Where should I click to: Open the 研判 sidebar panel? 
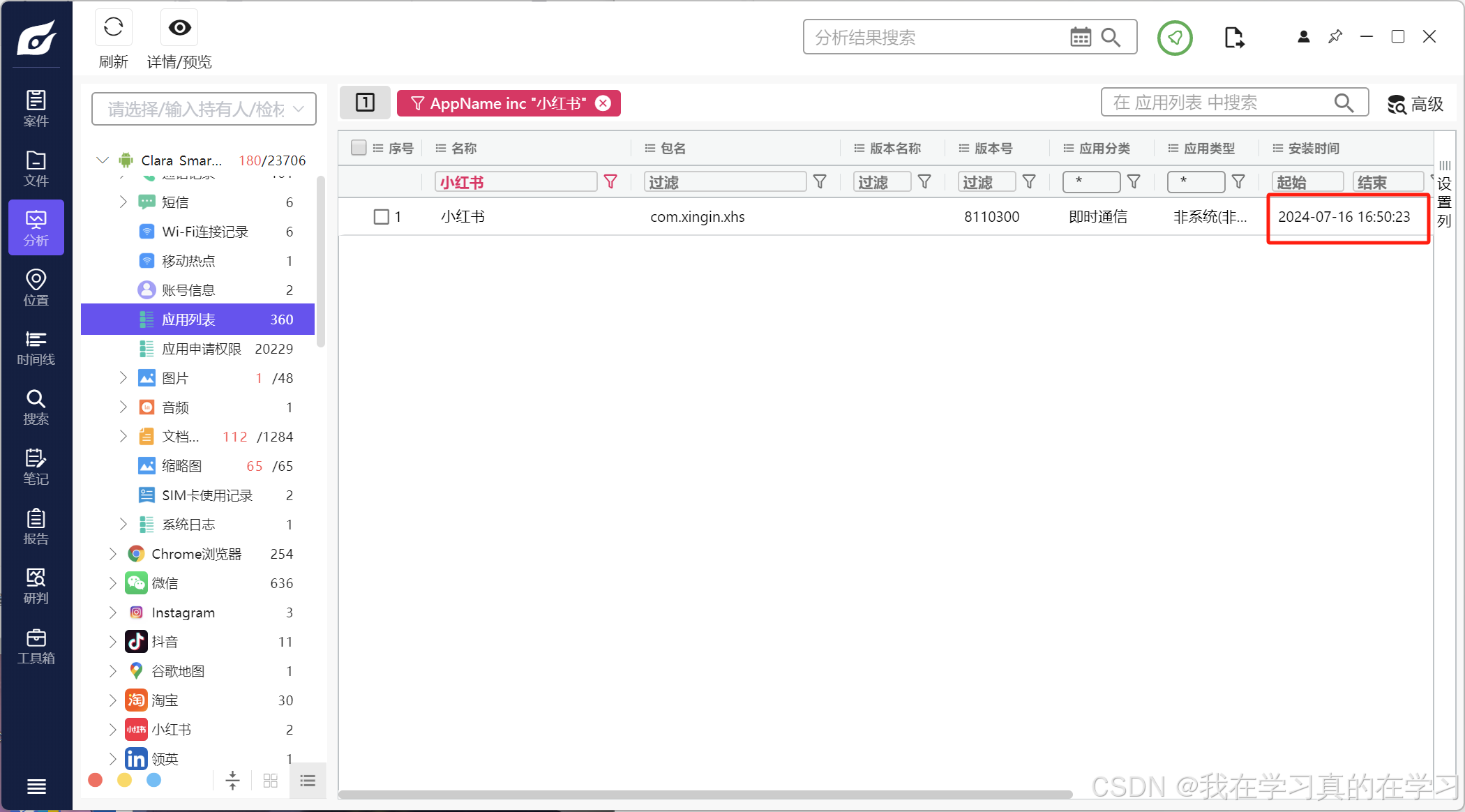pos(36,586)
